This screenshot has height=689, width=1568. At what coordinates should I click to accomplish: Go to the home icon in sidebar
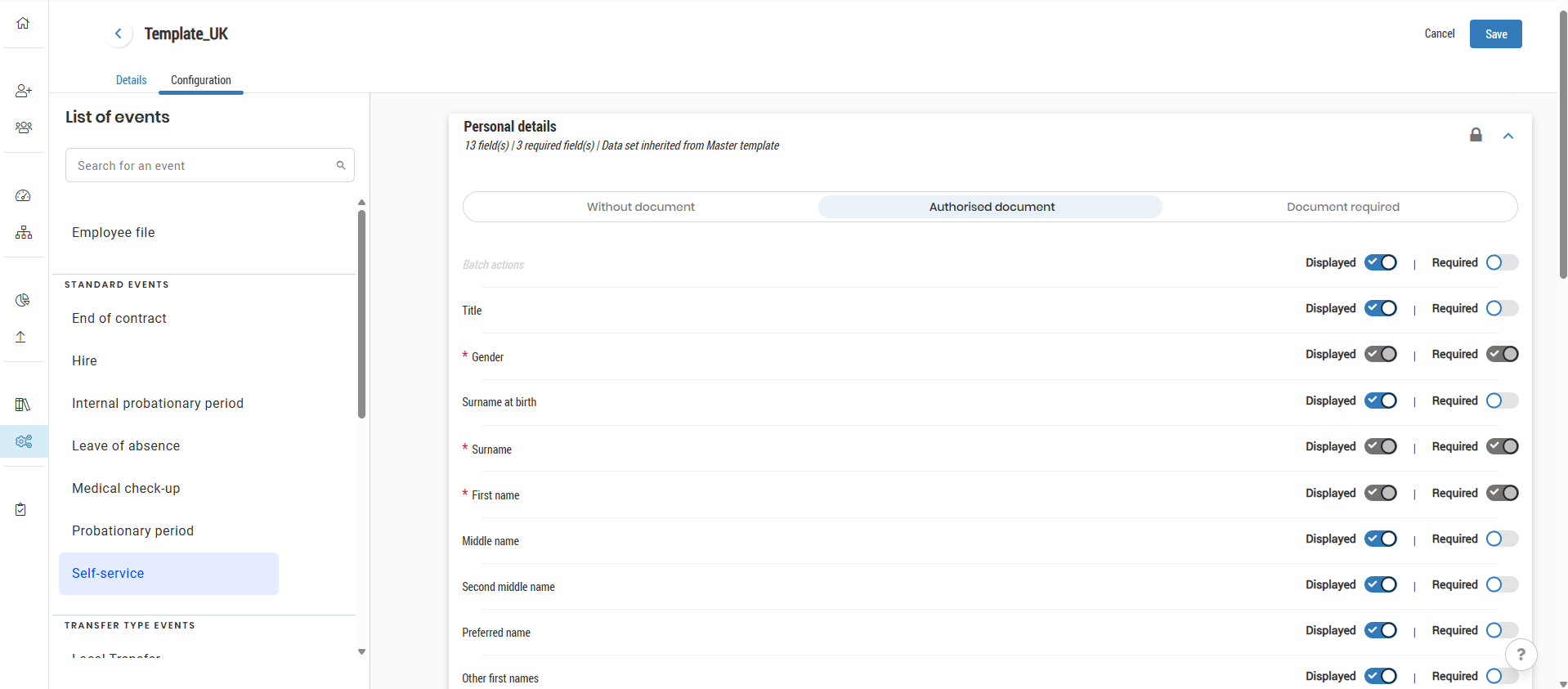coord(23,23)
